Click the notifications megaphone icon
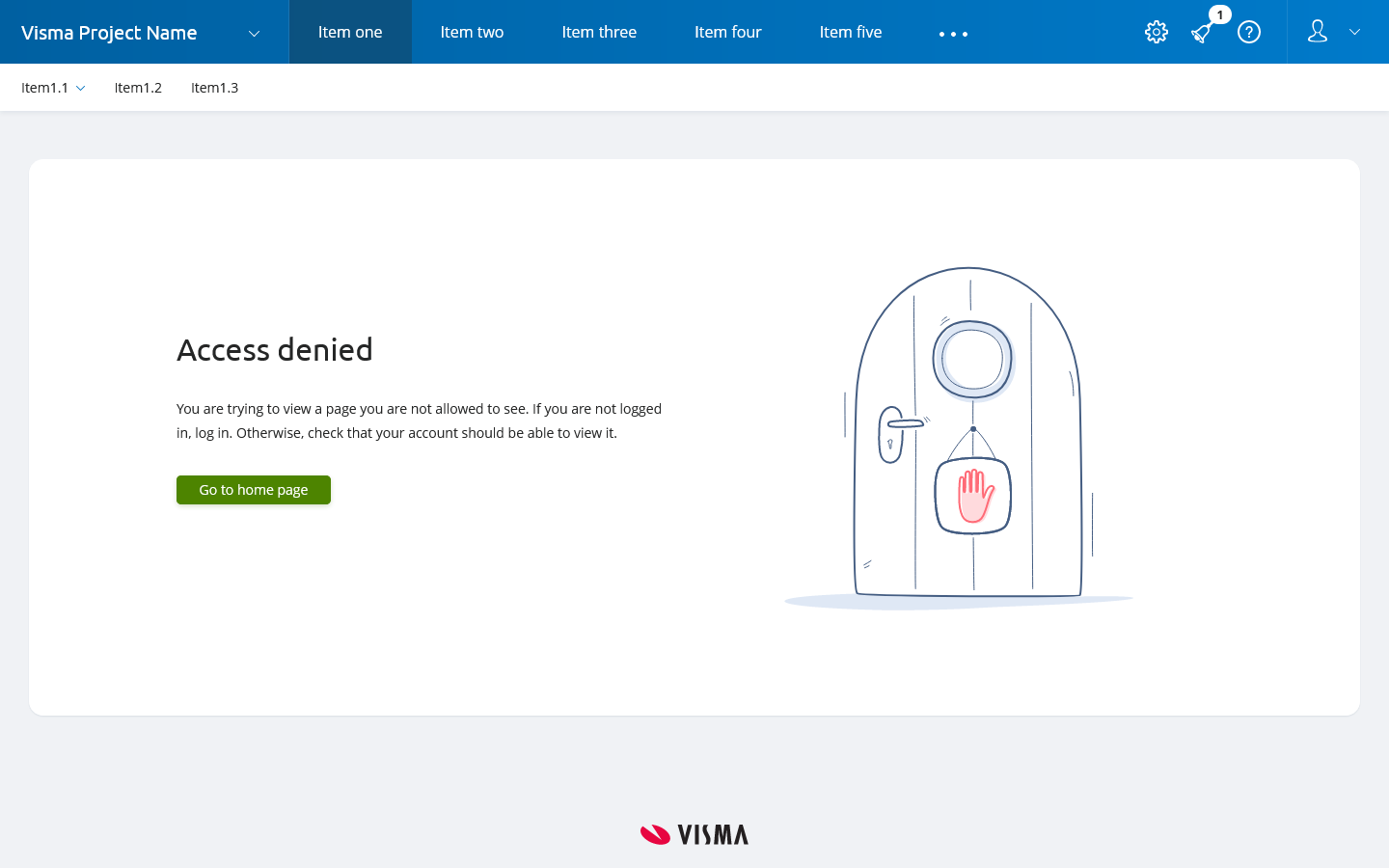This screenshot has height=868, width=1389. pyautogui.click(x=1201, y=35)
